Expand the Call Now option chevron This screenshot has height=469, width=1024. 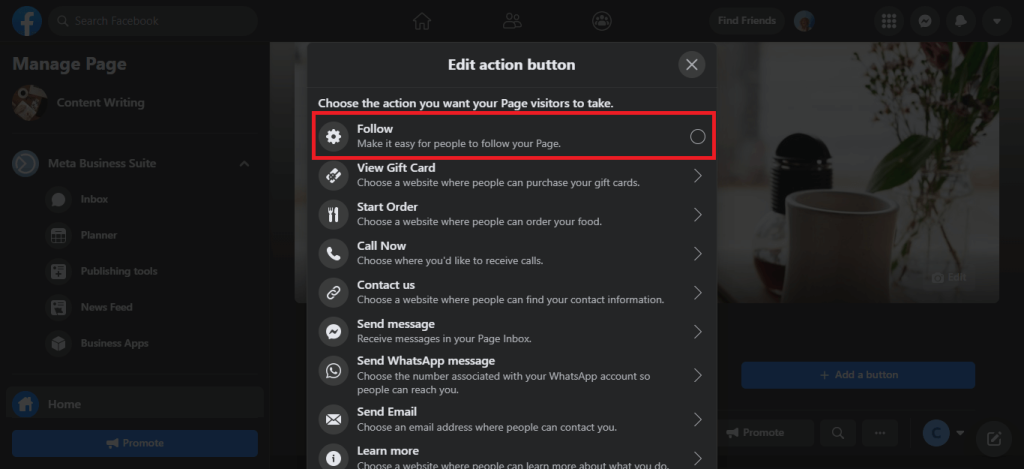[x=697, y=253]
